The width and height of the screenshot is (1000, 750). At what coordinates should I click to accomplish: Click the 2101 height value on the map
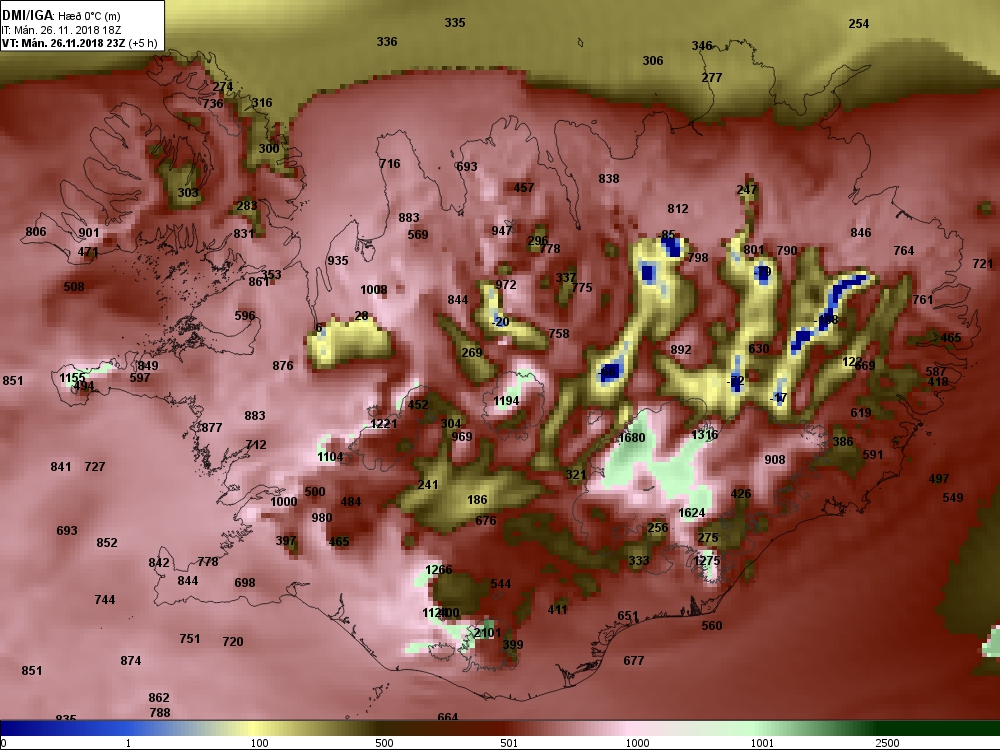tap(487, 633)
